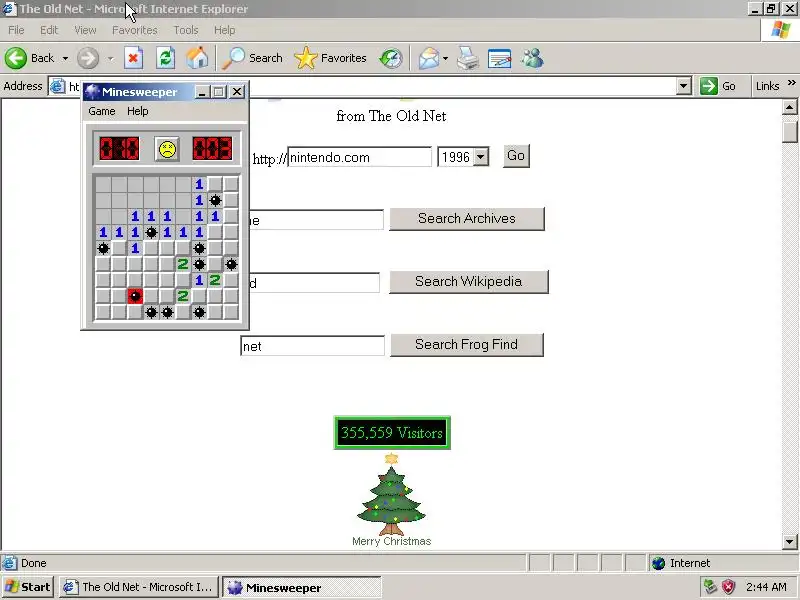Click the 355,559 Visitors counter
The image size is (800, 600).
[392, 433]
